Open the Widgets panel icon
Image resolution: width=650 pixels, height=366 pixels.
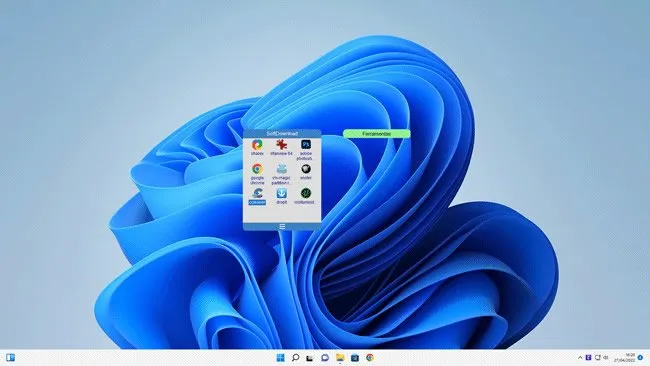pyautogui.click(x=10, y=357)
